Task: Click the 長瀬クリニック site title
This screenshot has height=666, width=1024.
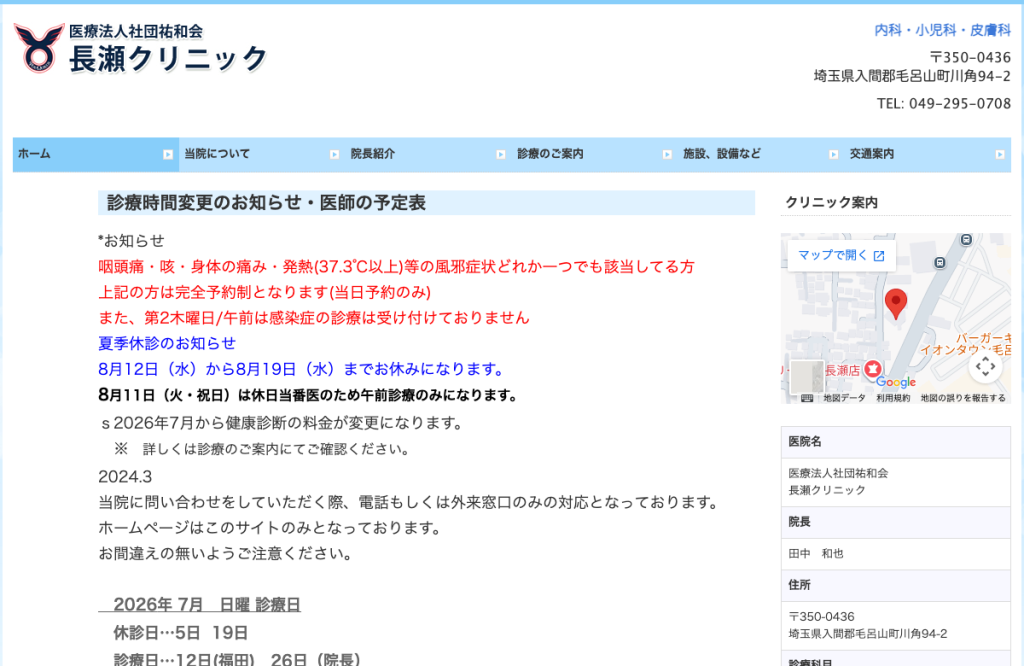Action: 168,59
